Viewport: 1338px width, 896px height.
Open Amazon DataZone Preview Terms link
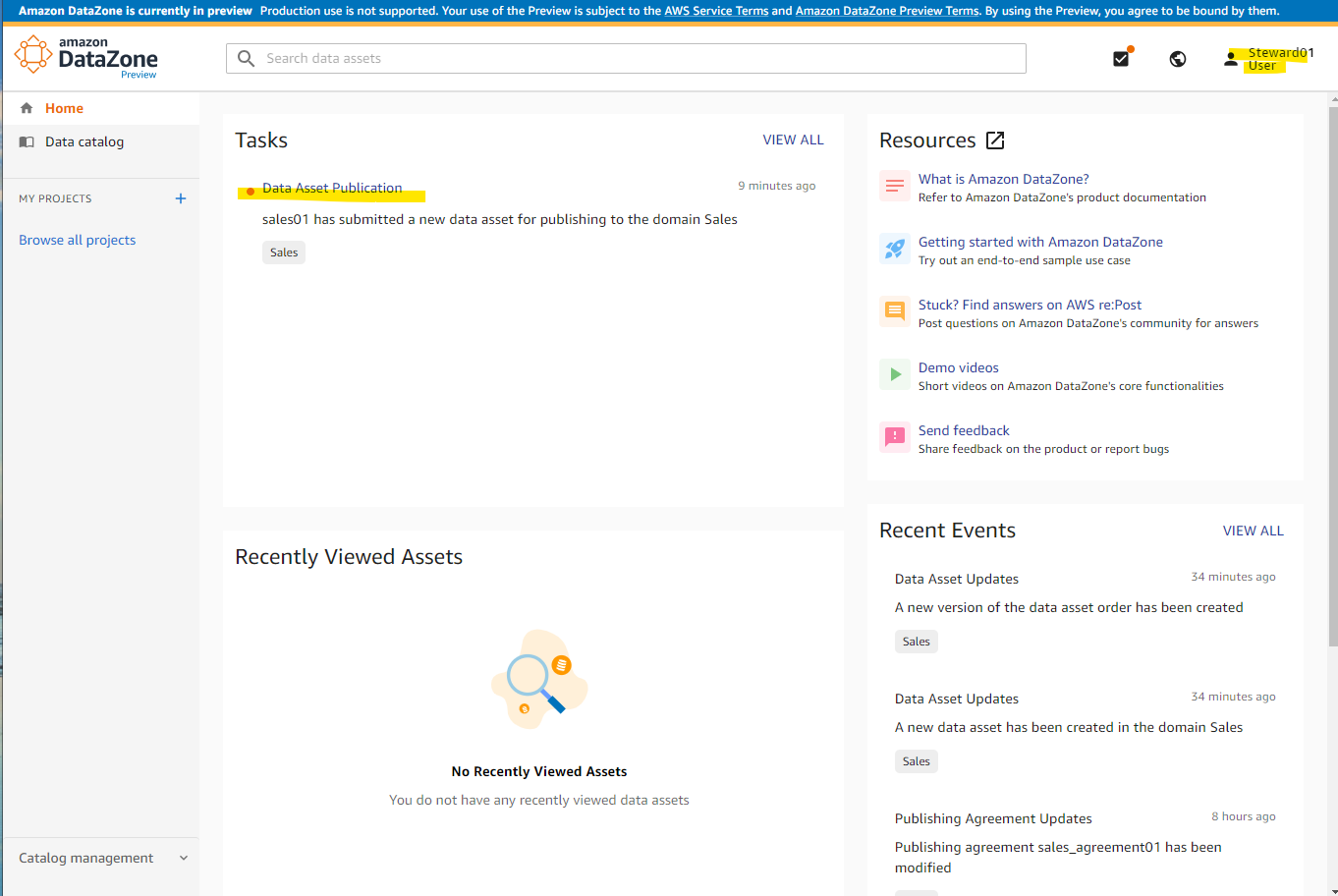(x=887, y=11)
